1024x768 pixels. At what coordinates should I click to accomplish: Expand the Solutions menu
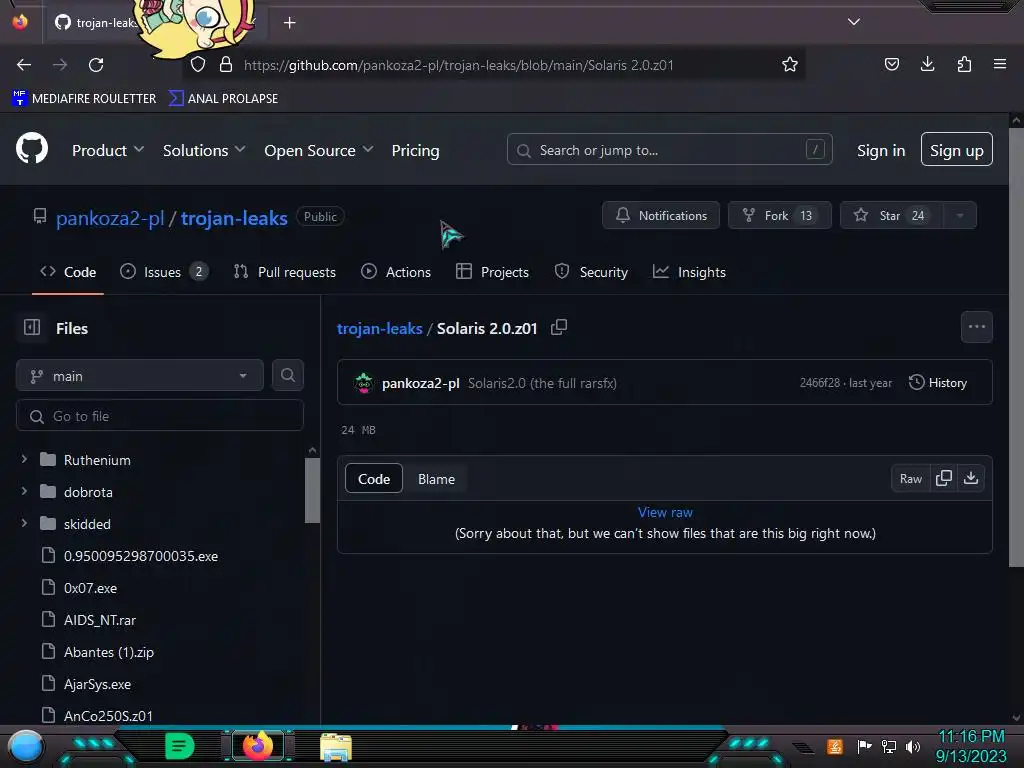(x=204, y=150)
